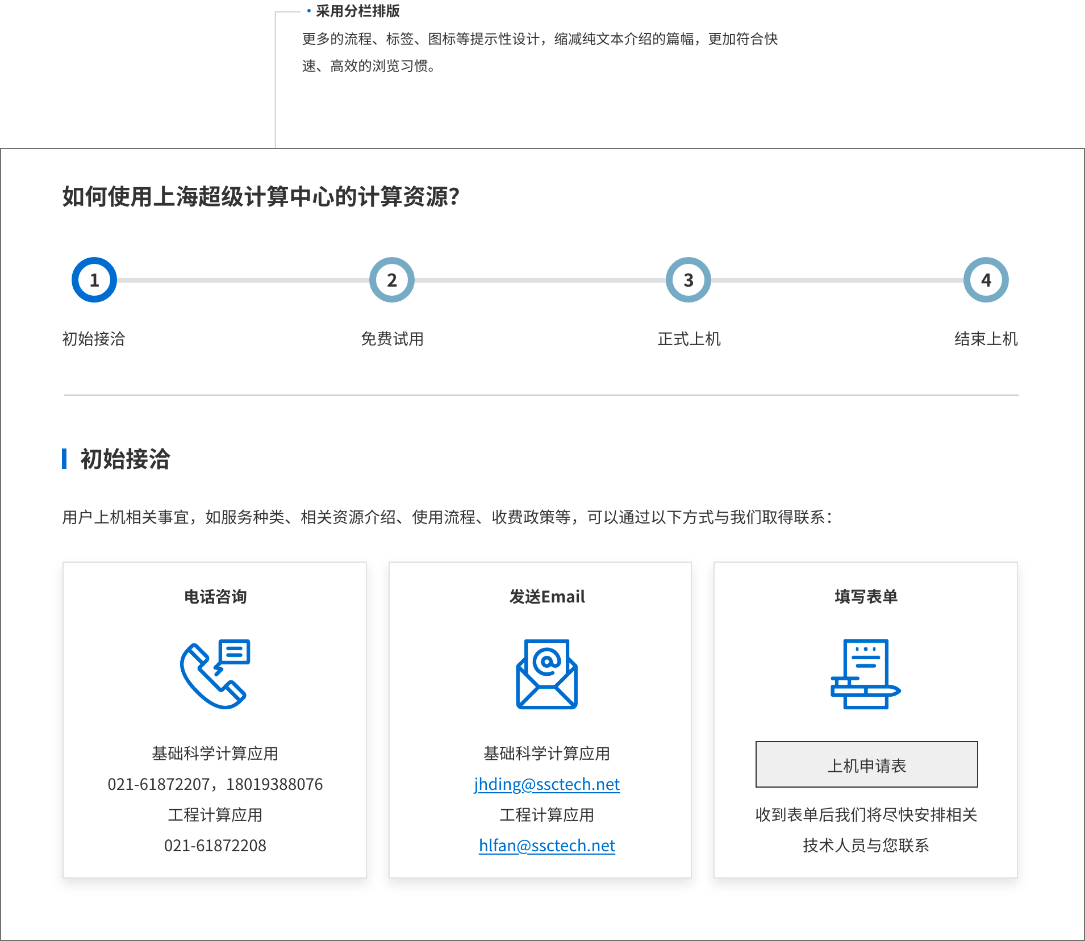Open the hlfan@ssctech.net email link
The height and width of the screenshot is (941, 1085).
547,846
